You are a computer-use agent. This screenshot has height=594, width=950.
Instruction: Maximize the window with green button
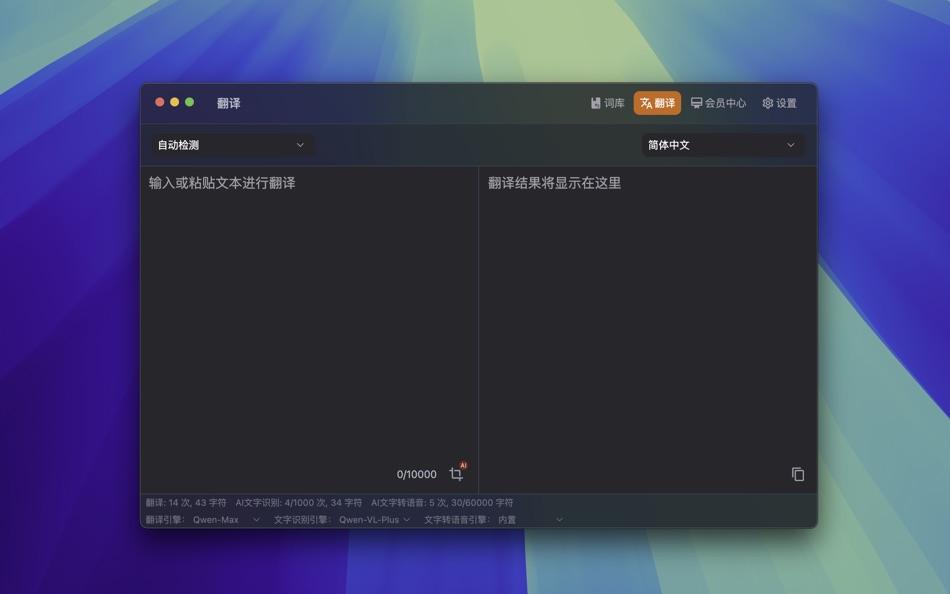pos(190,102)
